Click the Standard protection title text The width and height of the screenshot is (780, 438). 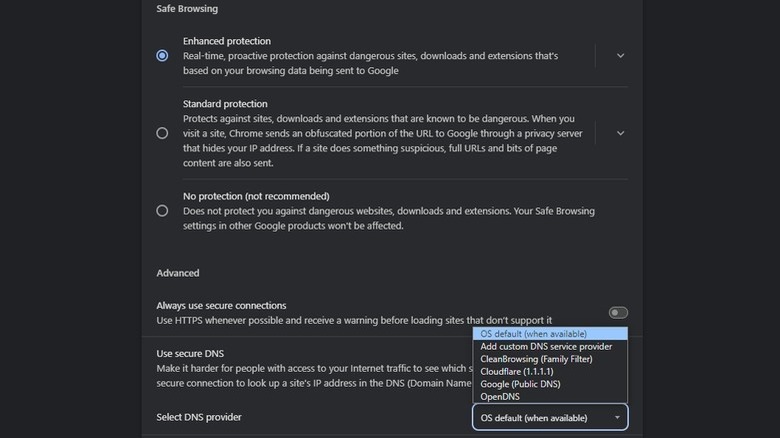coord(225,104)
